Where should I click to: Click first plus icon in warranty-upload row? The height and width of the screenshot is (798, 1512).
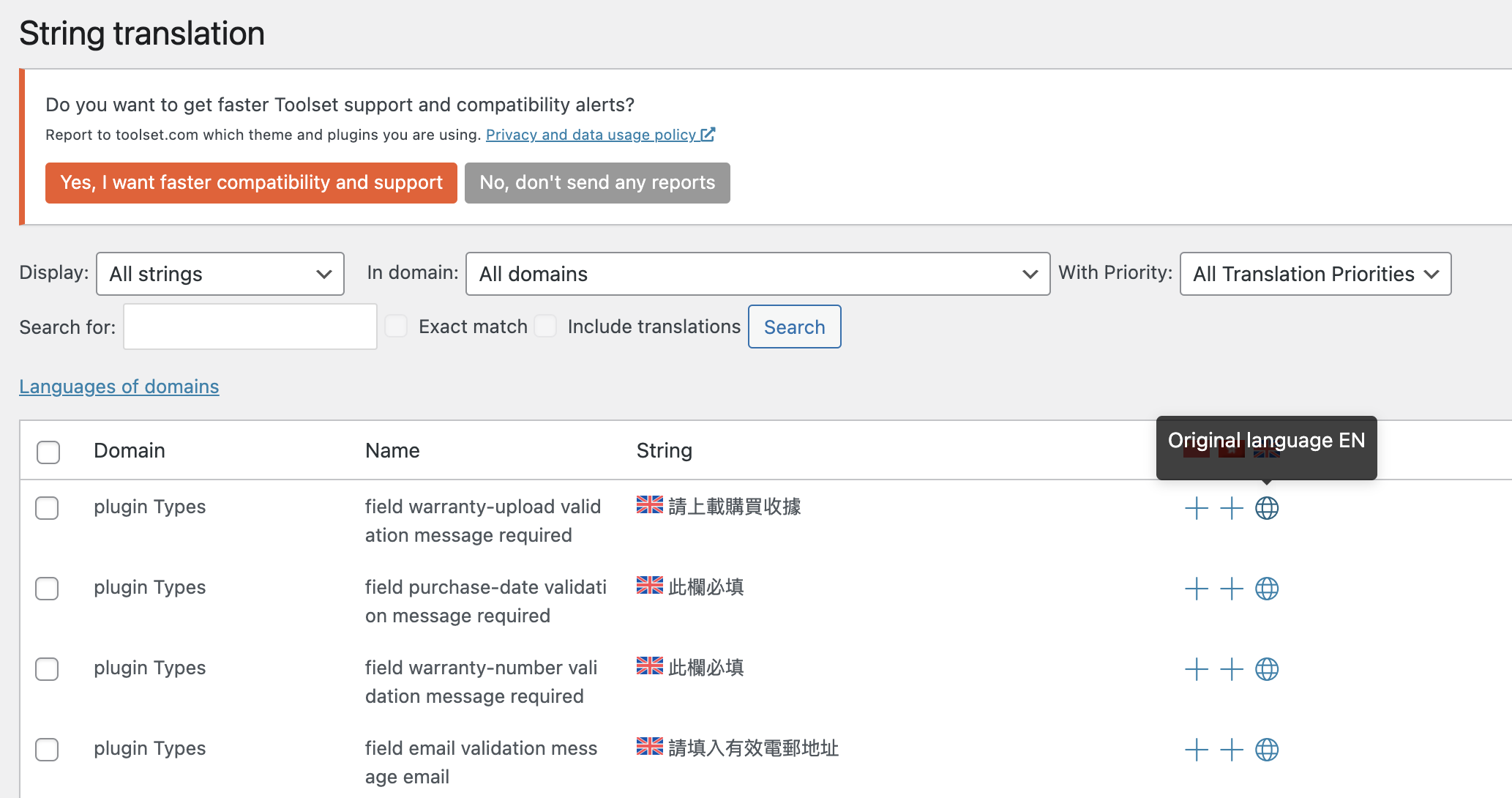pos(1196,508)
